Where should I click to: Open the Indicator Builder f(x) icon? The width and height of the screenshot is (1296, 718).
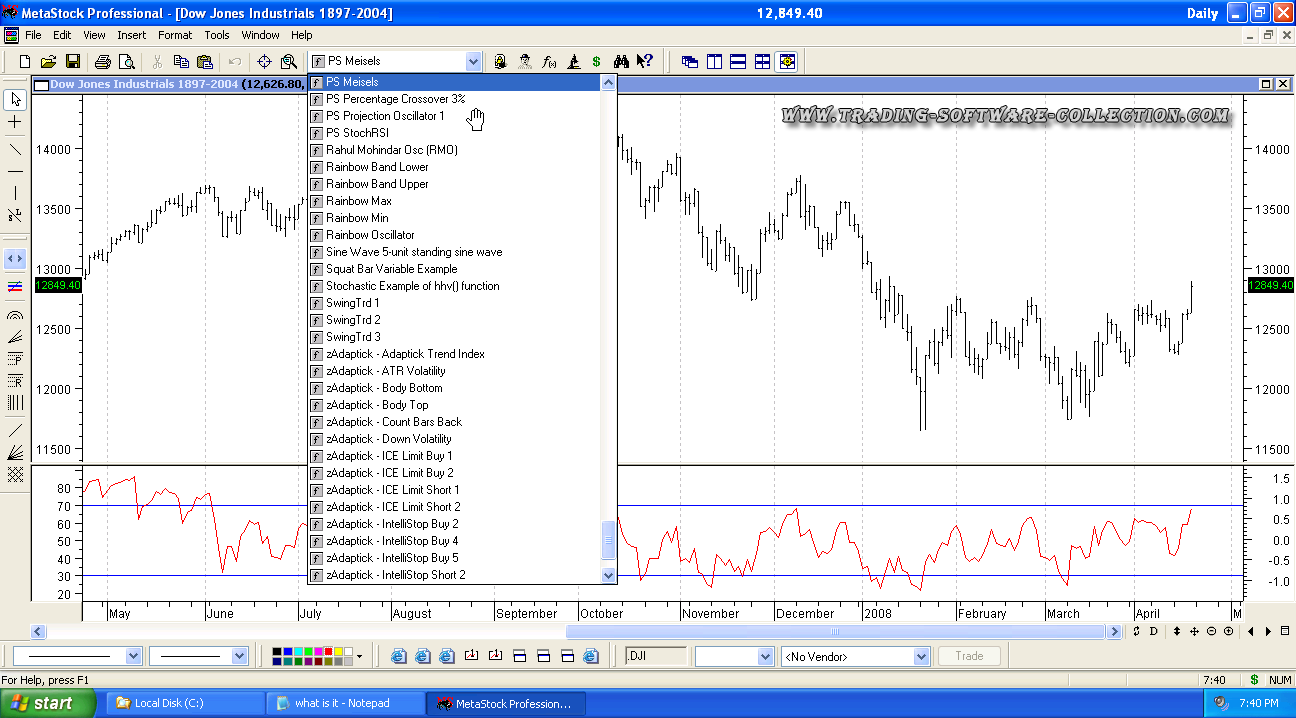point(549,62)
